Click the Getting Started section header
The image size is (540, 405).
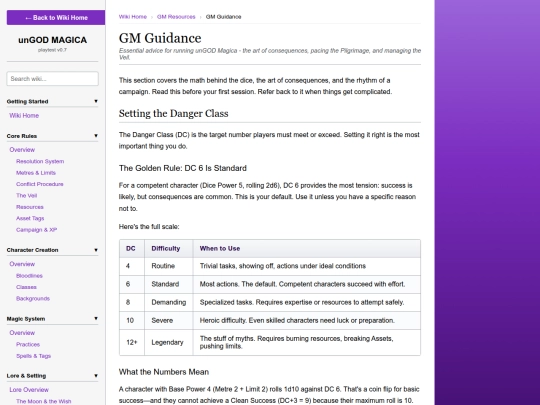52,101
